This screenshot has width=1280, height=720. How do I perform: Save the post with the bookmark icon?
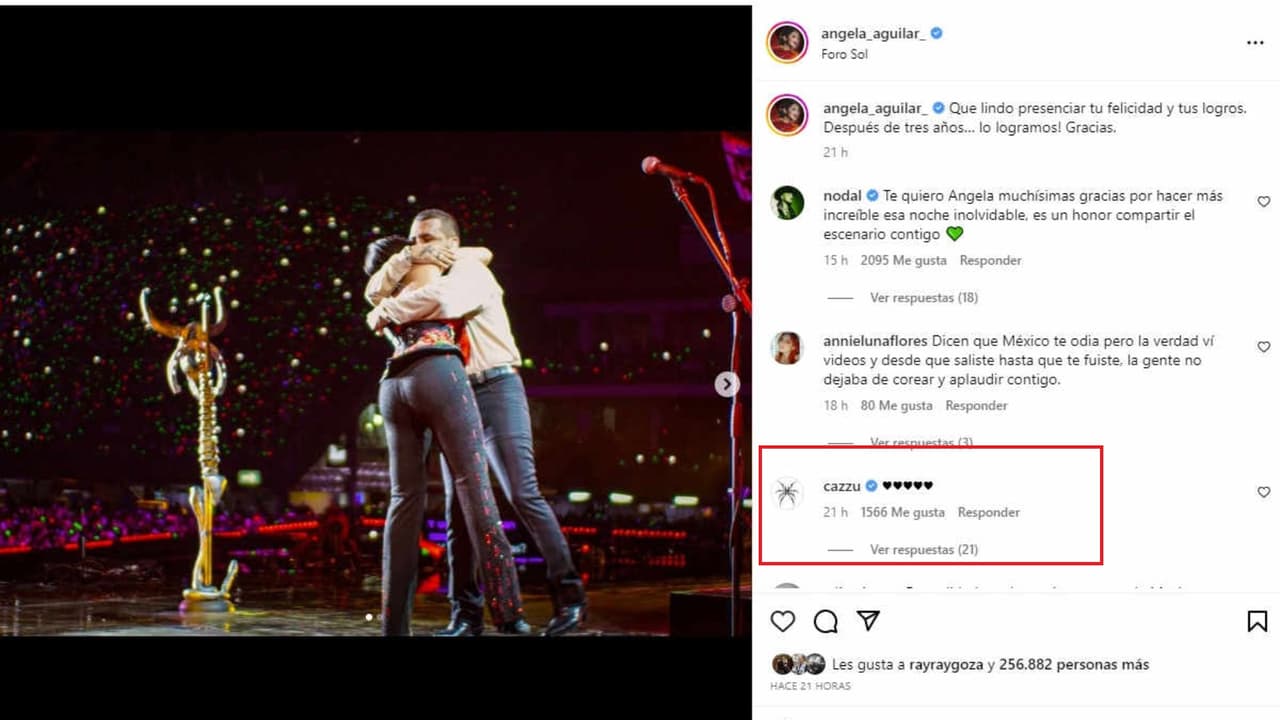click(x=1257, y=621)
